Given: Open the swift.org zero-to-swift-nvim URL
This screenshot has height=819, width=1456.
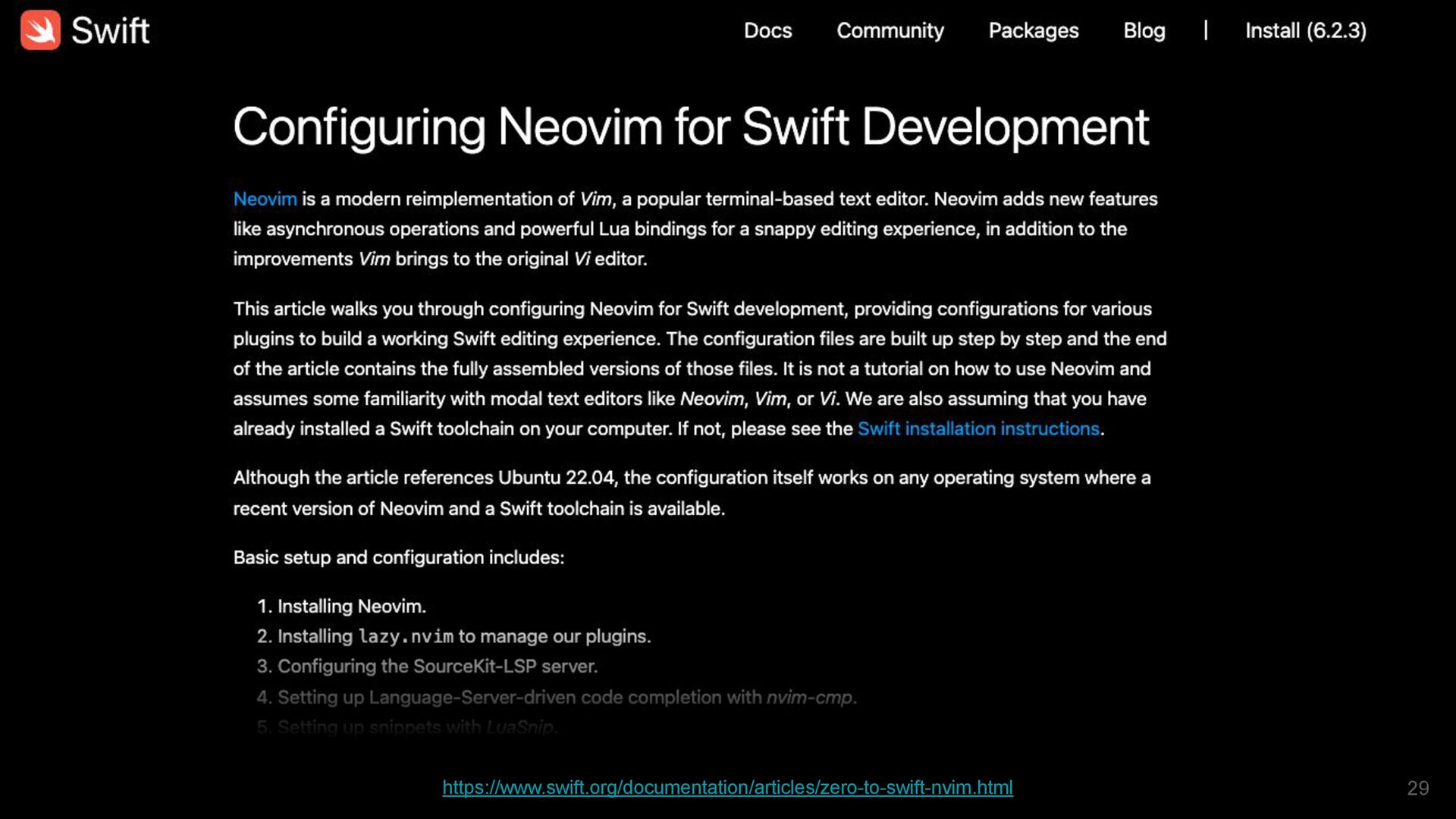Looking at the screenshot, I should click(727, 787).
